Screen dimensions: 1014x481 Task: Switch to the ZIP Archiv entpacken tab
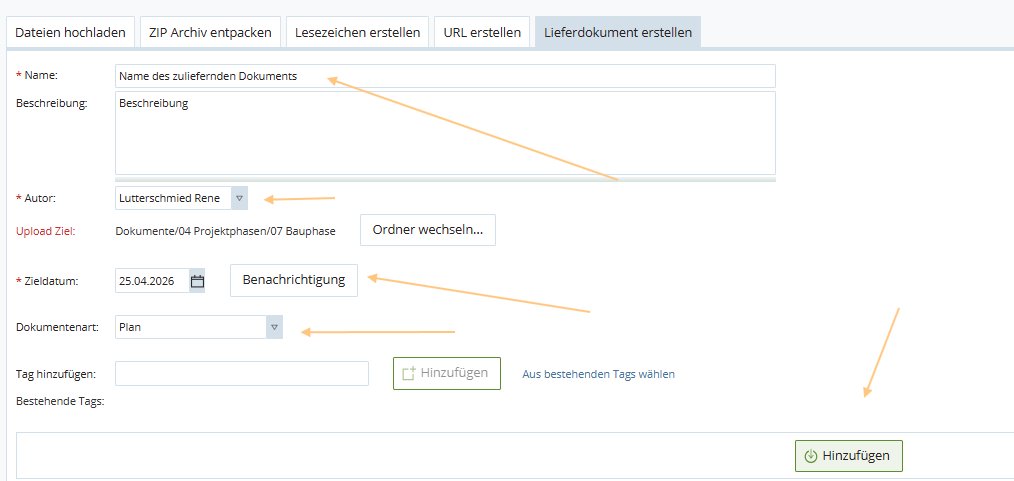pyautogui.click(x=210, y=32)
